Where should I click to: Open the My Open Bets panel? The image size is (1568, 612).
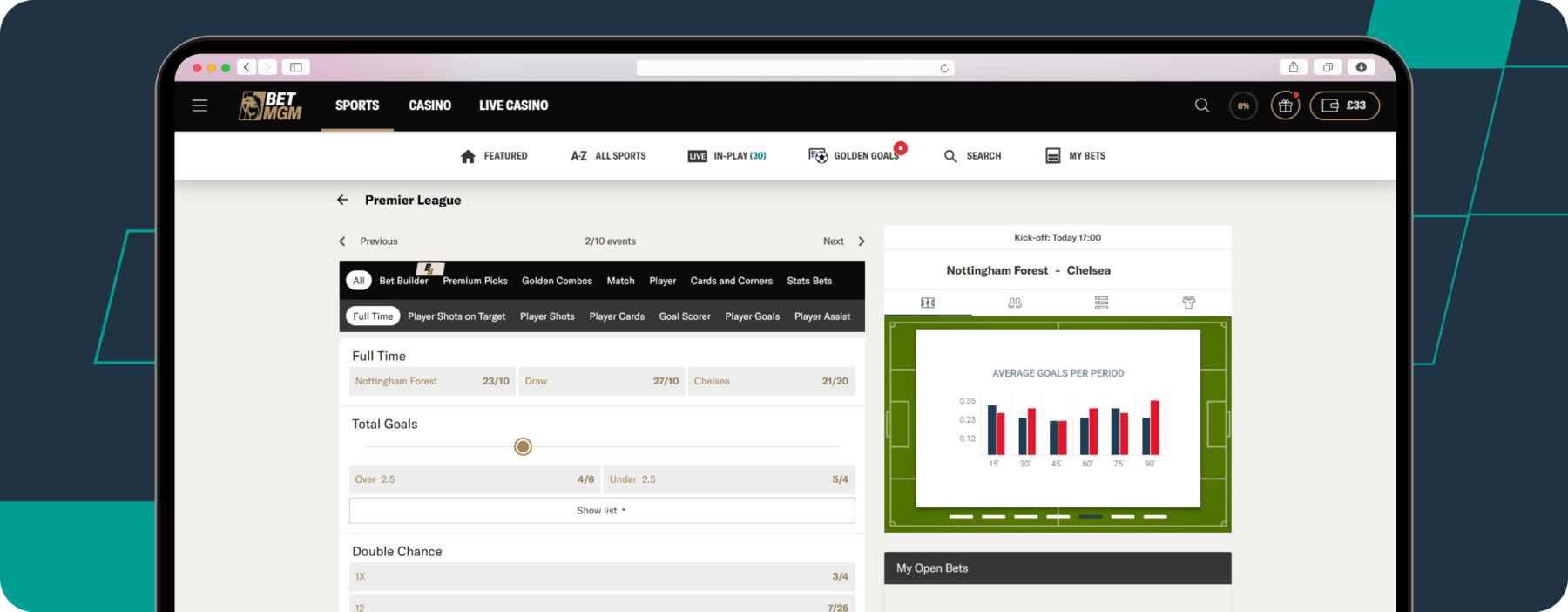[1058, 568]
